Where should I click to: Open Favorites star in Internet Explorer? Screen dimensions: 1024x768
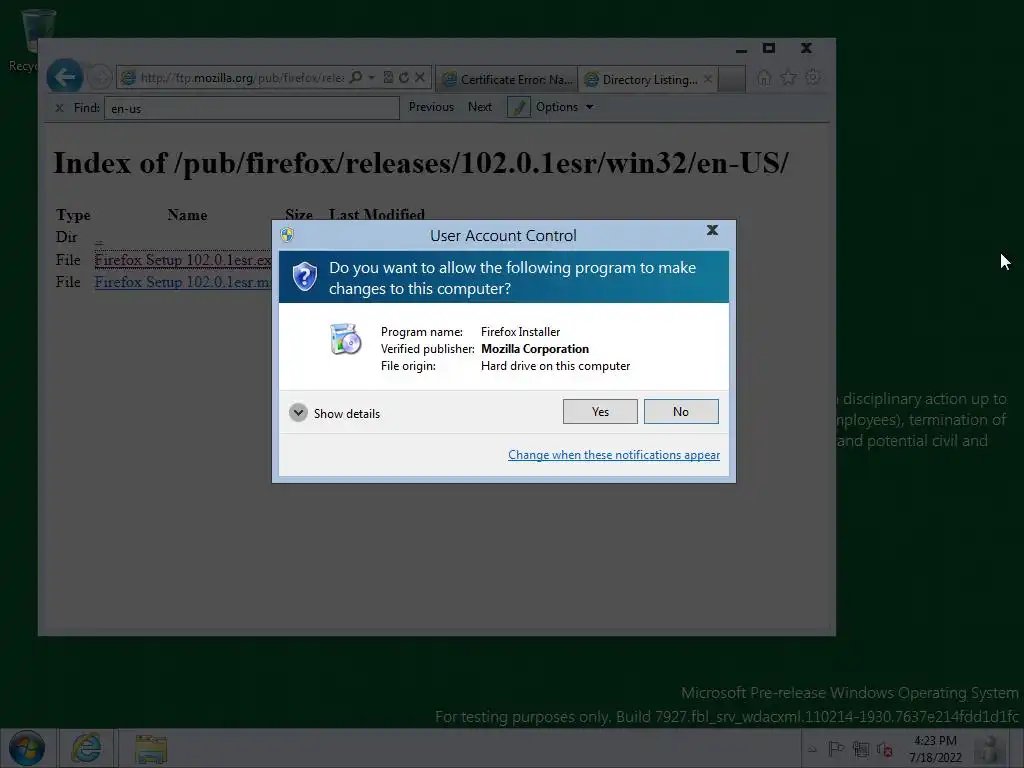pyautogui.click(x=789, y=78)
